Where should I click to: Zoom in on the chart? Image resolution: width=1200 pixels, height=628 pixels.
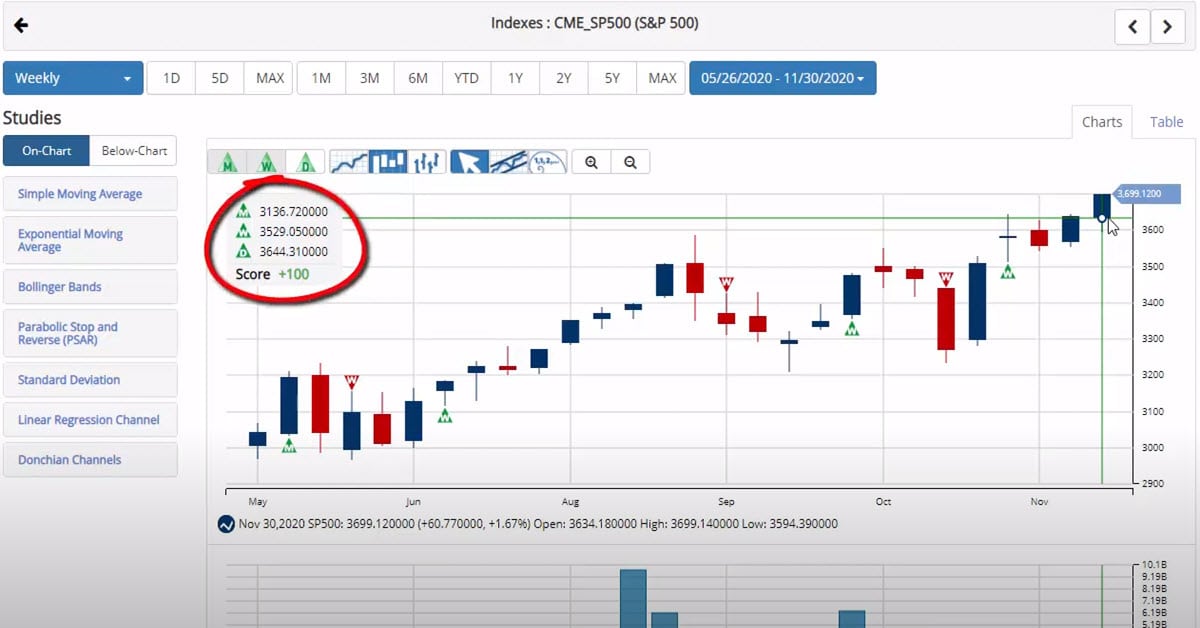tap(592, 162)
